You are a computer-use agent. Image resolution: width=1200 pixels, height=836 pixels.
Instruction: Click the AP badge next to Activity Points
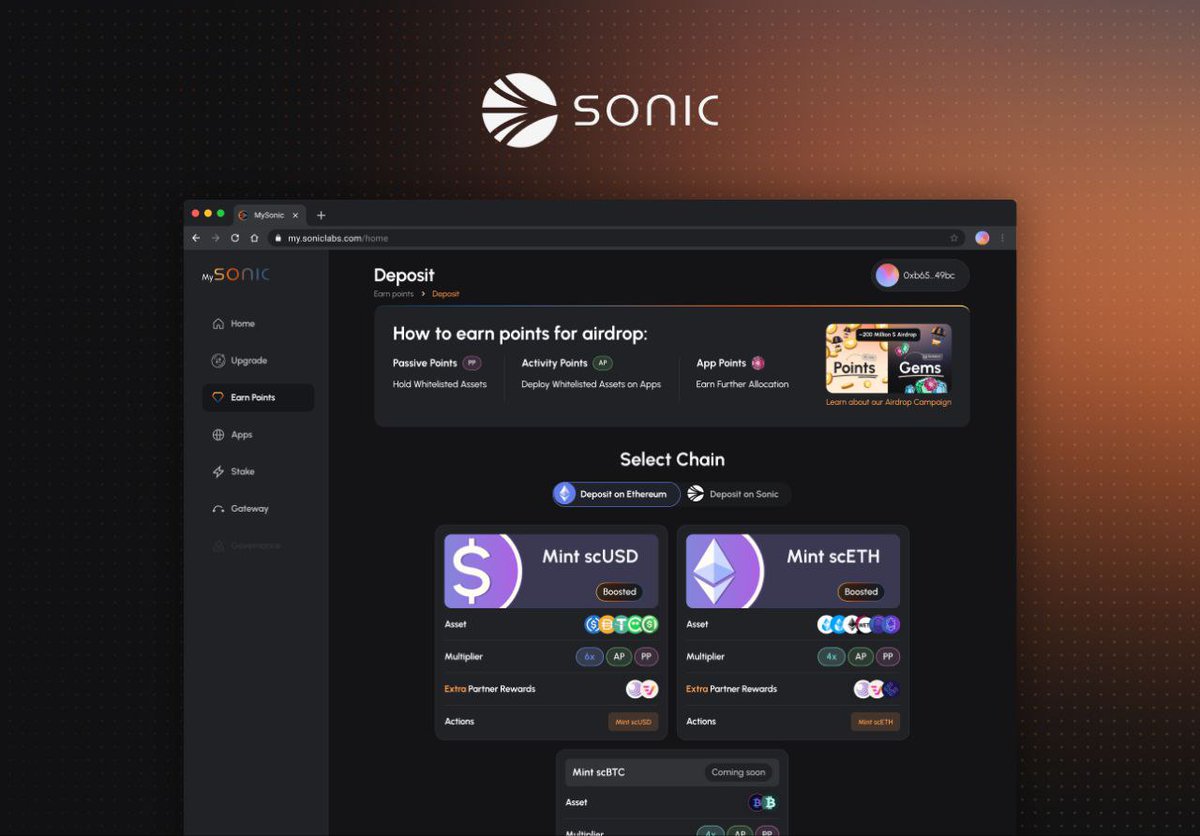pyautogui.click(x=602, y=363)
